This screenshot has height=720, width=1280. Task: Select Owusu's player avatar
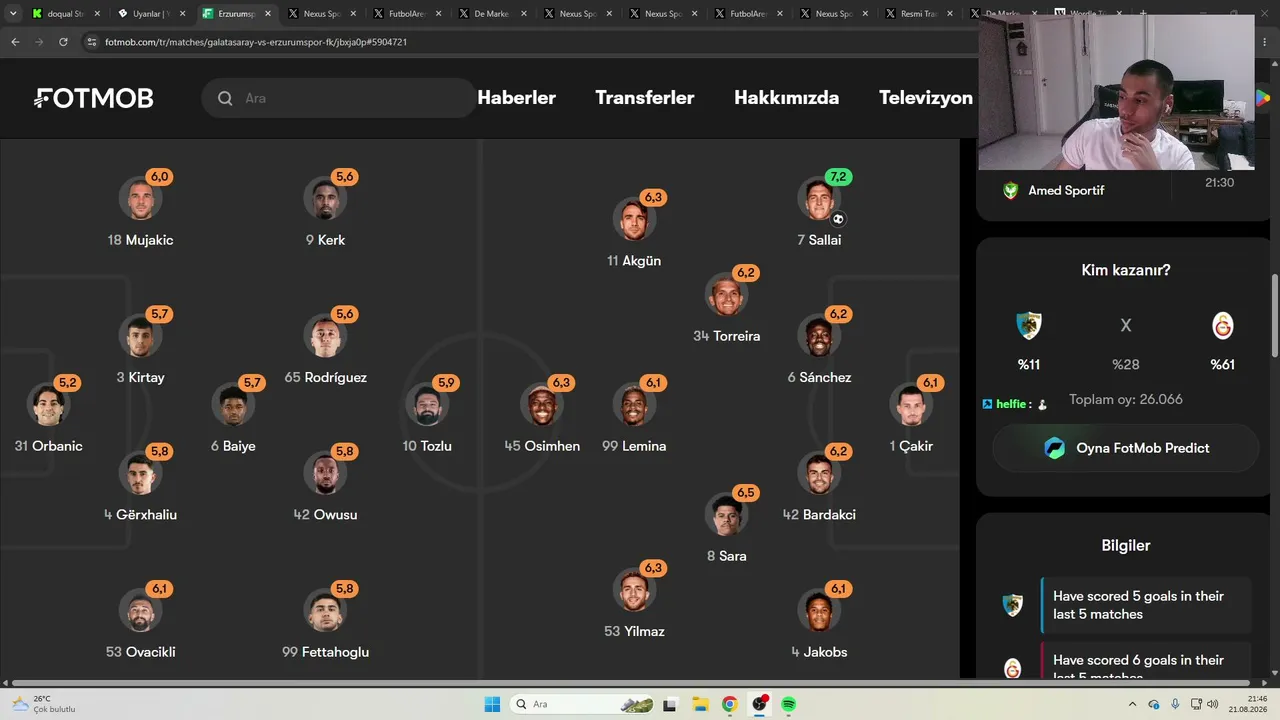click(x=325, y=473)
